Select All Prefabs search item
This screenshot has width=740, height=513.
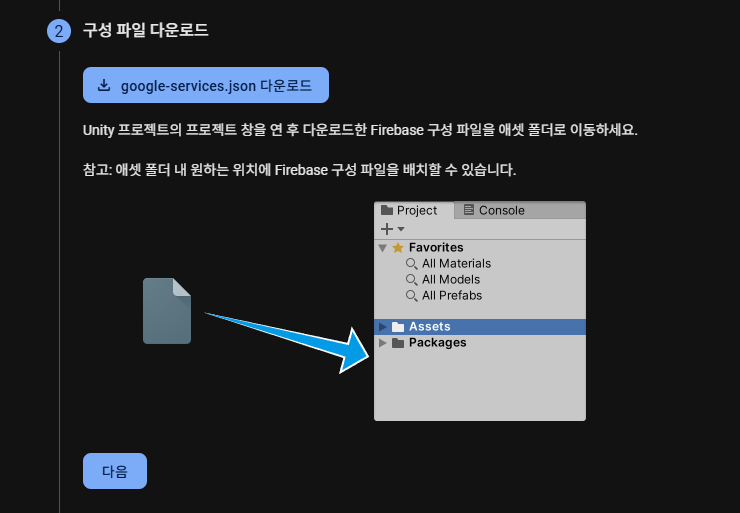(x=444, y=295)
